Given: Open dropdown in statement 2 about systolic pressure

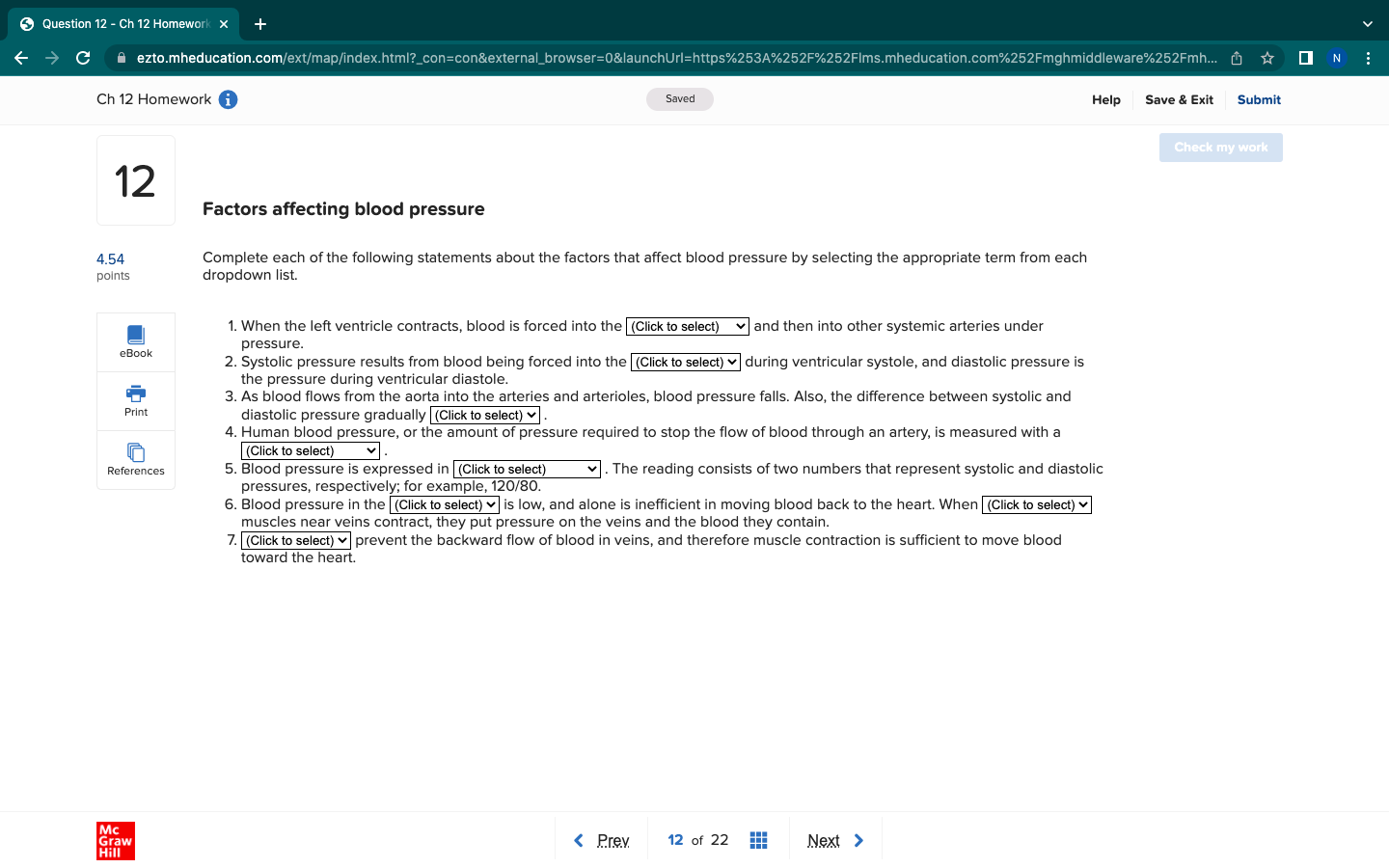Looking at the screenshot, I should coord(686,363).
